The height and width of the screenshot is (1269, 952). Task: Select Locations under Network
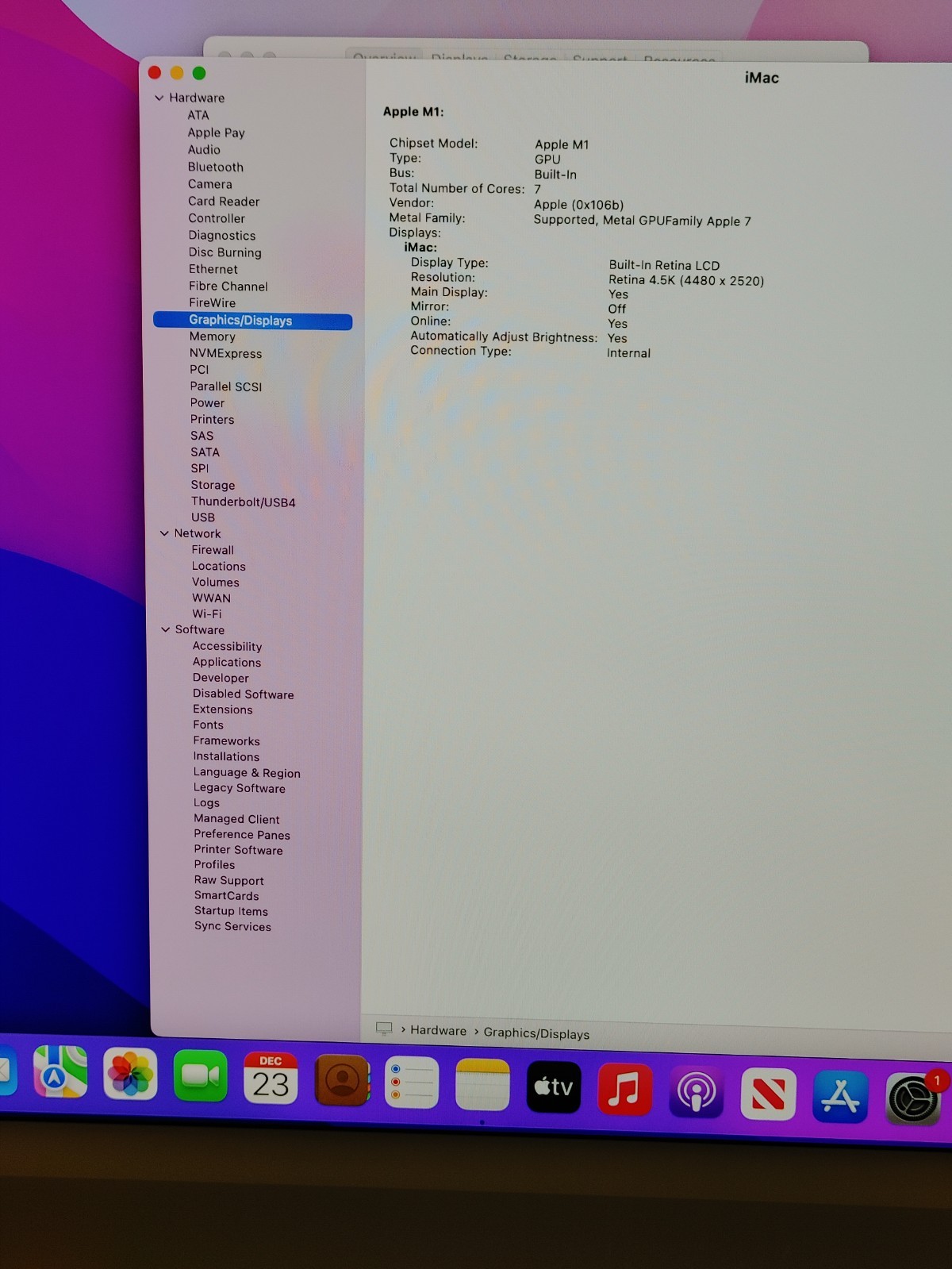coord(219,567)
